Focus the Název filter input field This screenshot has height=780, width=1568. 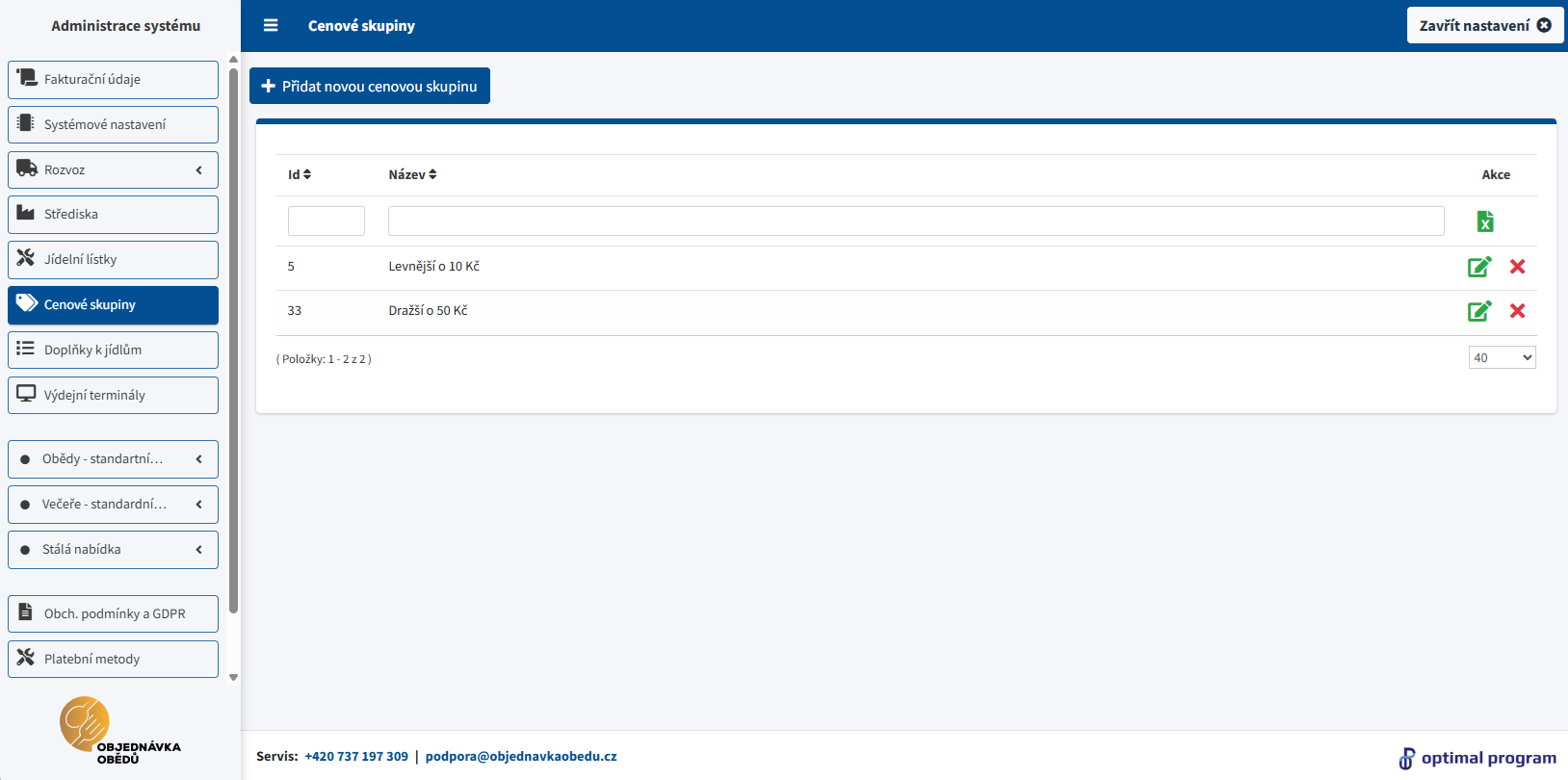pyautogui.click(x=915, y=221)
